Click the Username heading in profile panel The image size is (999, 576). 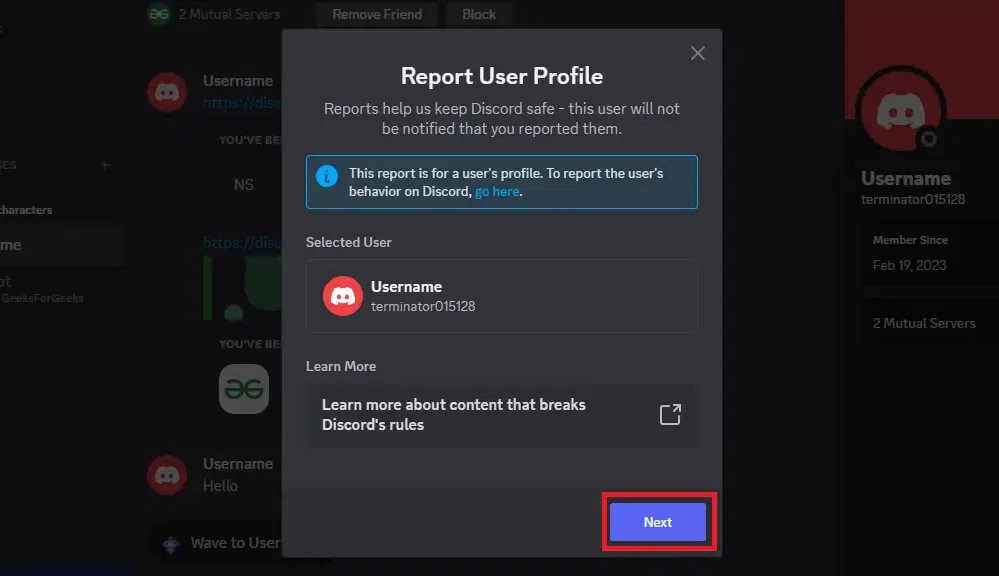905,178
